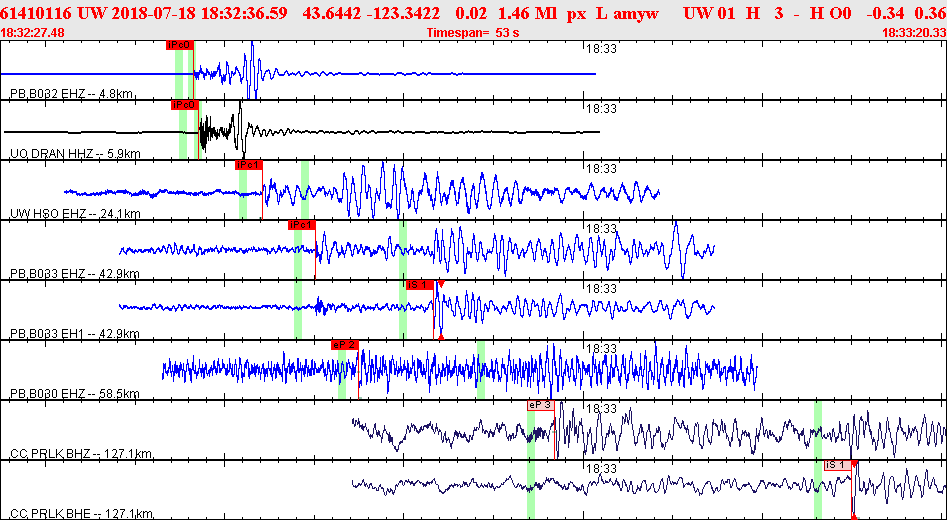Click the end time '18:33:20.33'
Screen dimensions: 947x520
tap(913, 33)
